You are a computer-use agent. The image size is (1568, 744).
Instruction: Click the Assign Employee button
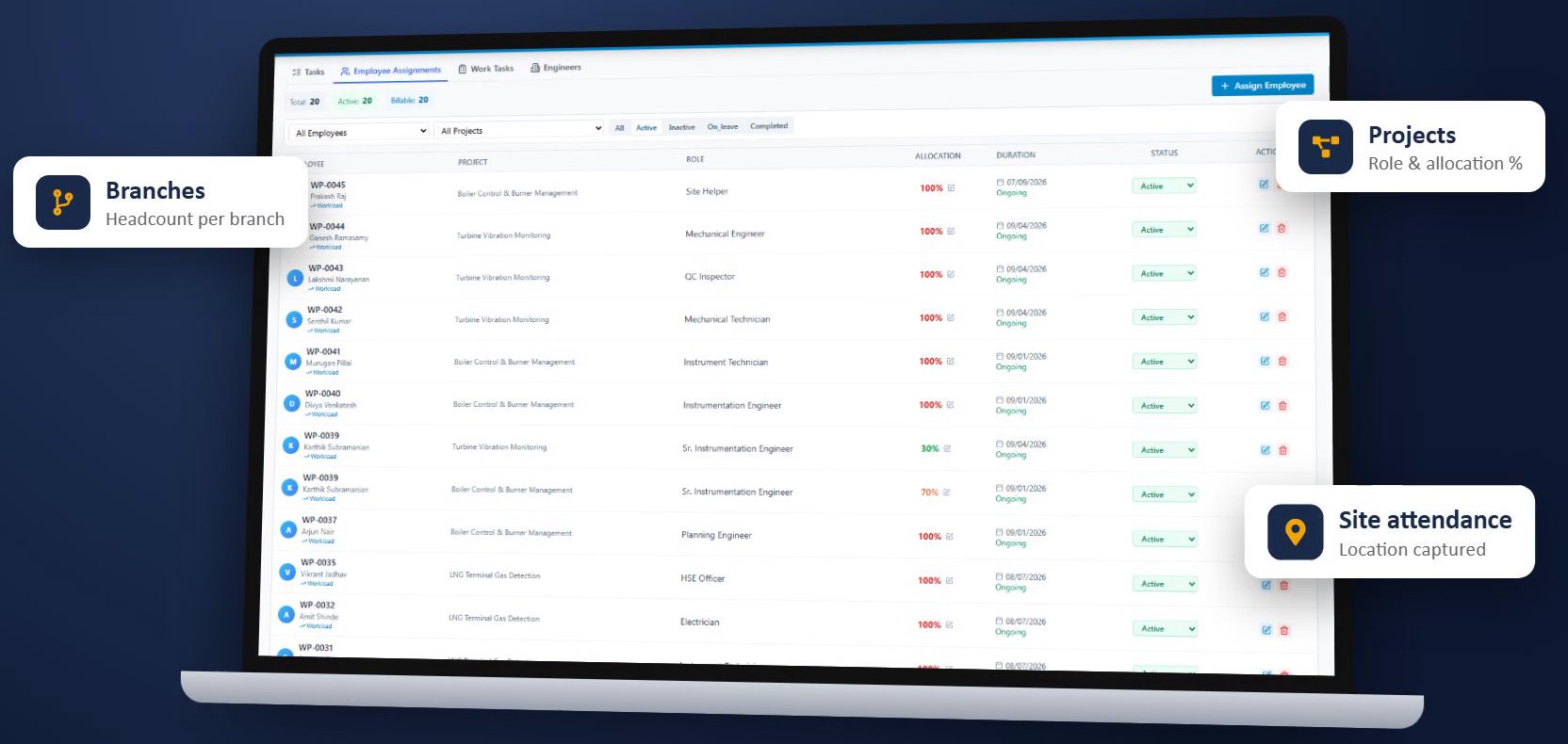pyautogui.click(x=1263, y=86)
